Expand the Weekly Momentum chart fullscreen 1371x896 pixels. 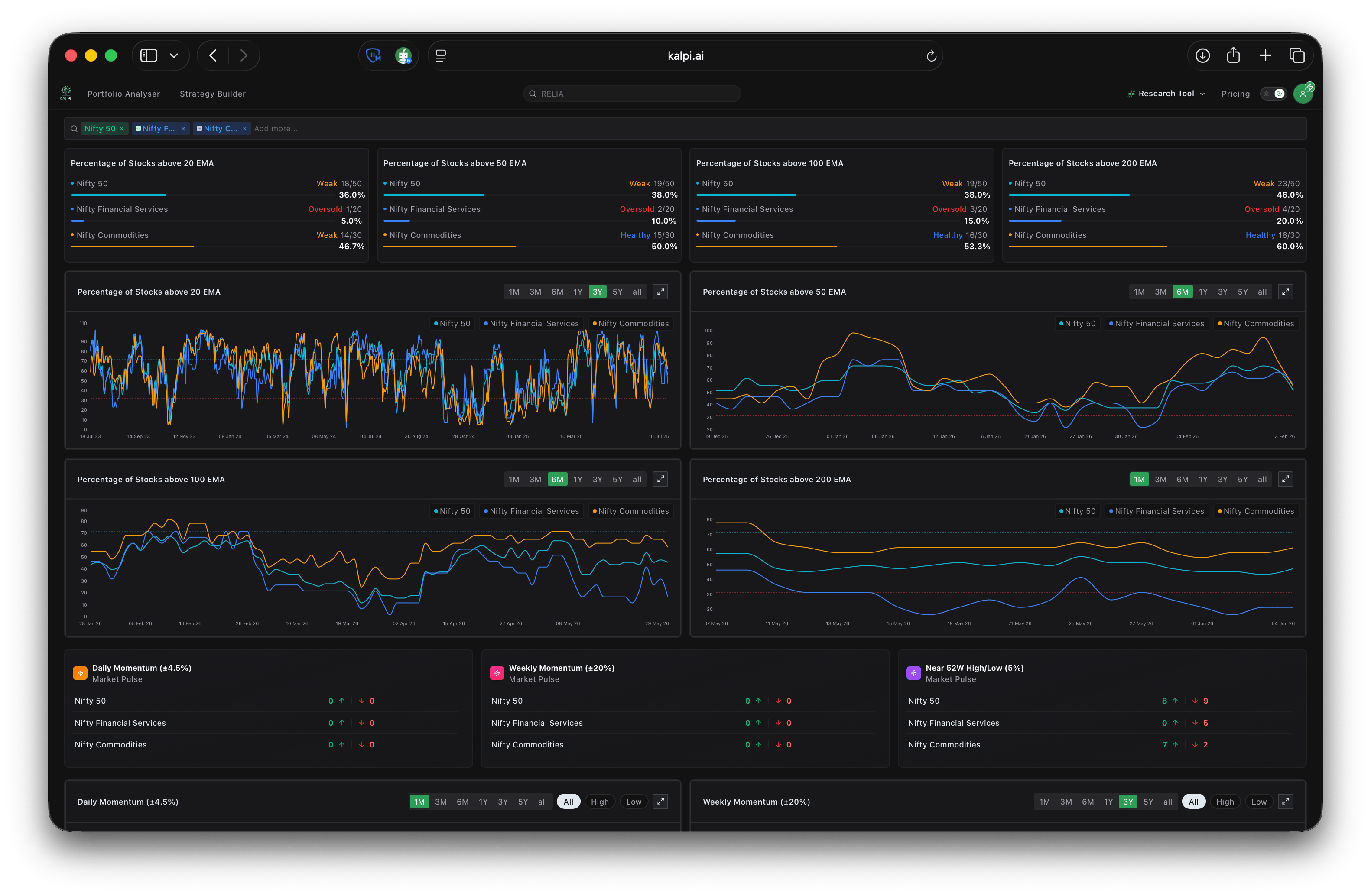tap(1286, 802)
